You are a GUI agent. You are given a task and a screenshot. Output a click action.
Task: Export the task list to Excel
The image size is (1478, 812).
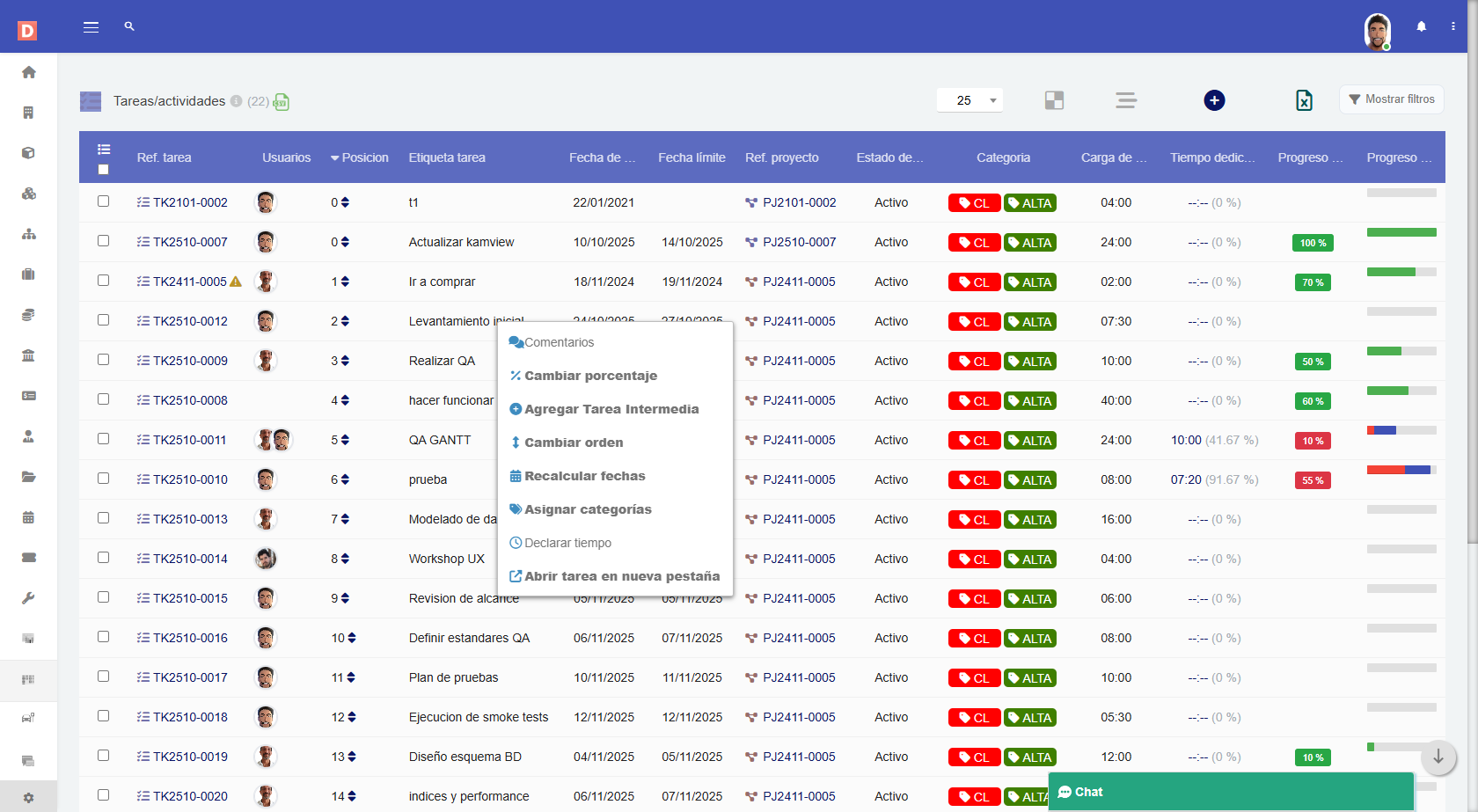point(1305,100)
